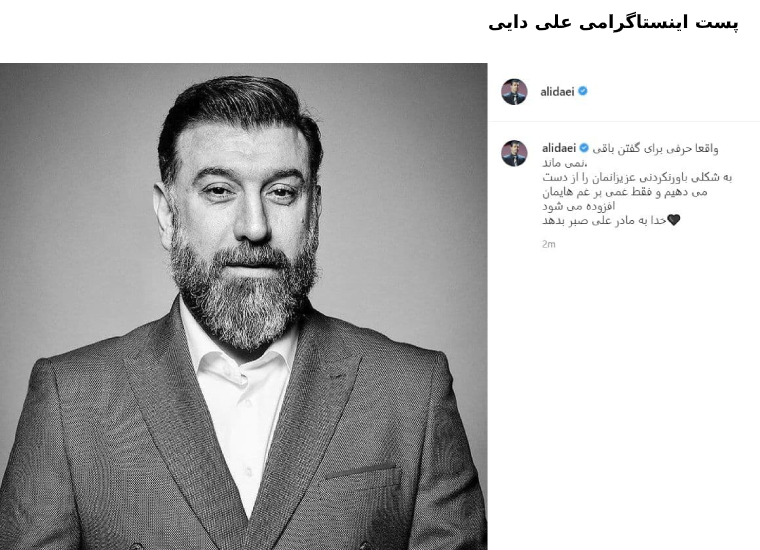
Task: Click the blue verified badge in the header
Action: pyautogui.click(x=583, y=91)
